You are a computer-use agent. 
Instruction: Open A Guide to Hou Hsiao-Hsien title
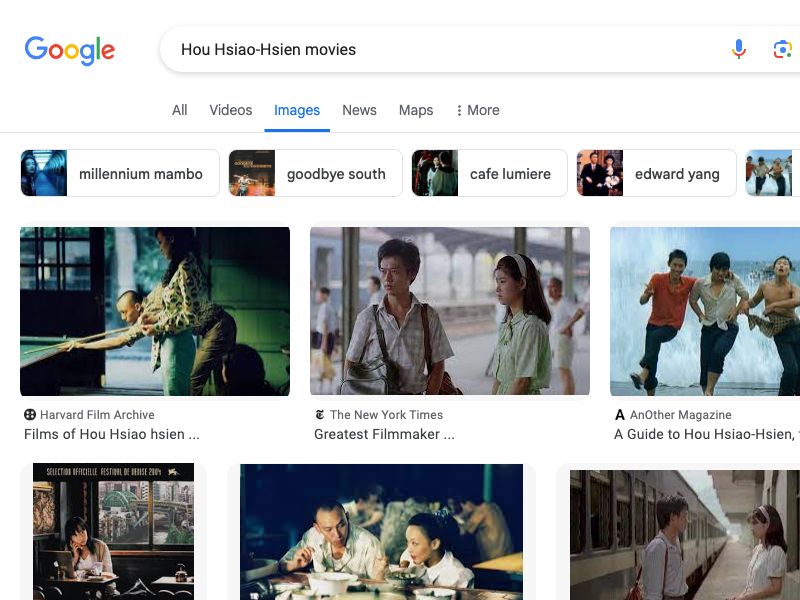(x=707, y=434)
